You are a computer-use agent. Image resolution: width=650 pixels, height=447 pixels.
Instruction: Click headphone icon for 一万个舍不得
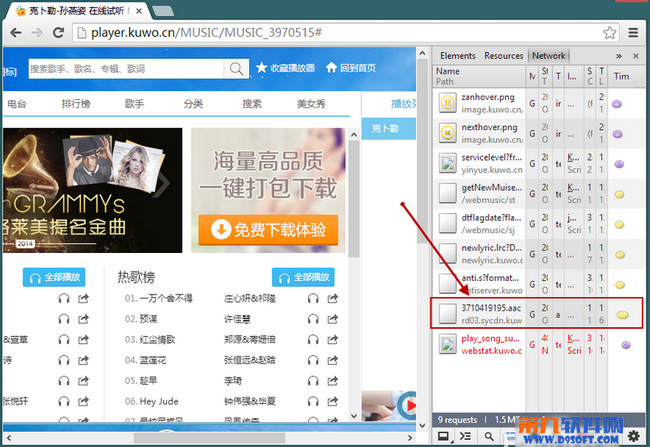(x=314, y=298)
